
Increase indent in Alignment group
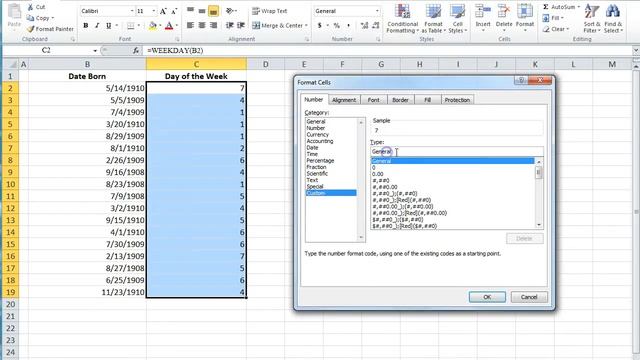[241, 25]
